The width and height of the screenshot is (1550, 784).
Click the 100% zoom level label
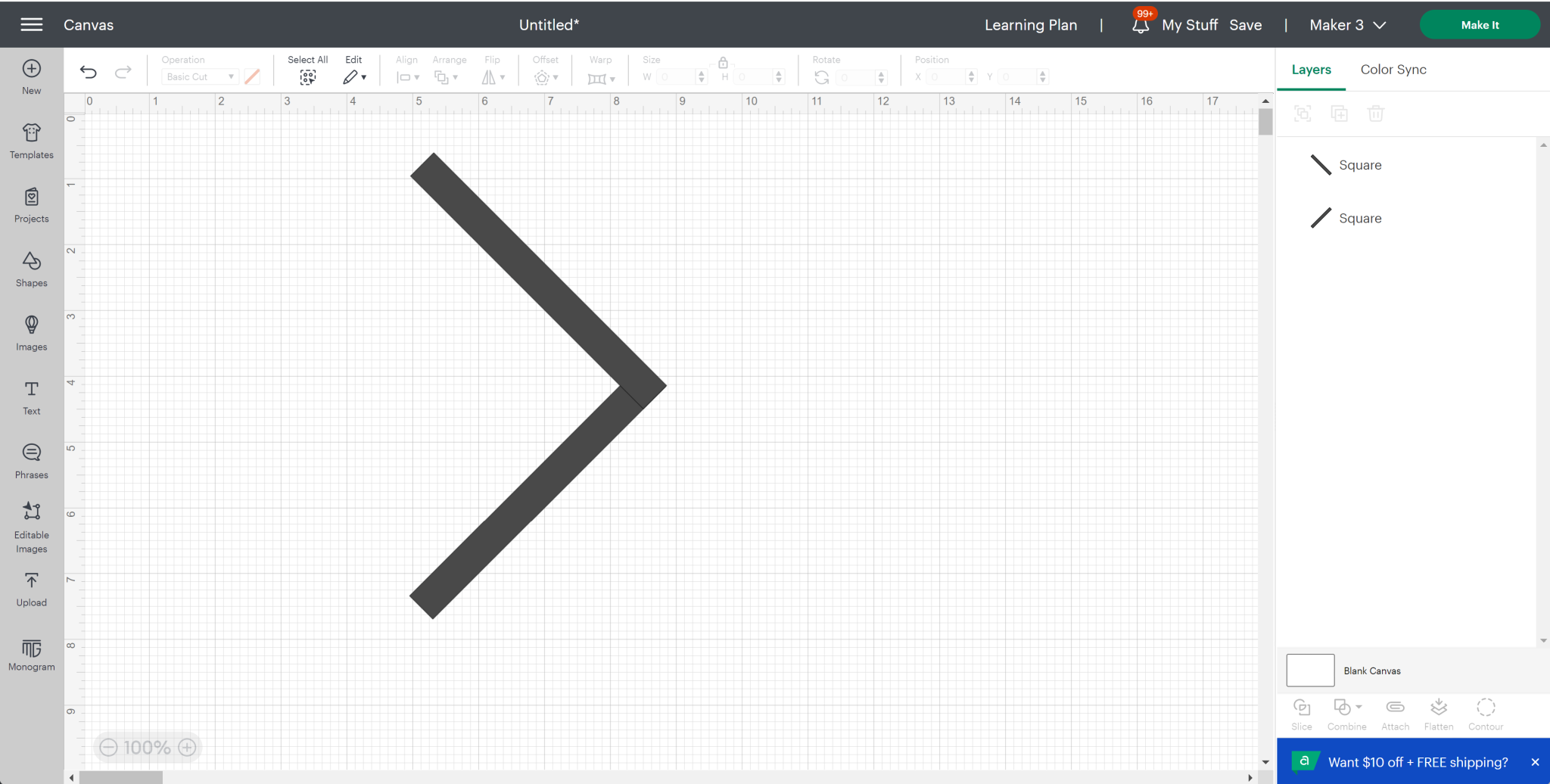click(147, 748)
